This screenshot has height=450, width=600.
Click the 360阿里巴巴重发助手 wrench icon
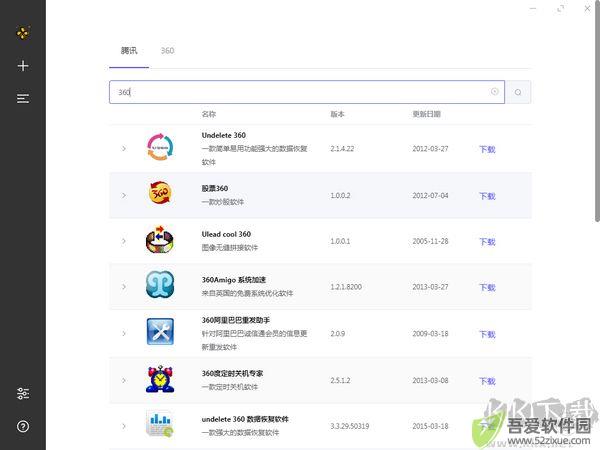160,331
